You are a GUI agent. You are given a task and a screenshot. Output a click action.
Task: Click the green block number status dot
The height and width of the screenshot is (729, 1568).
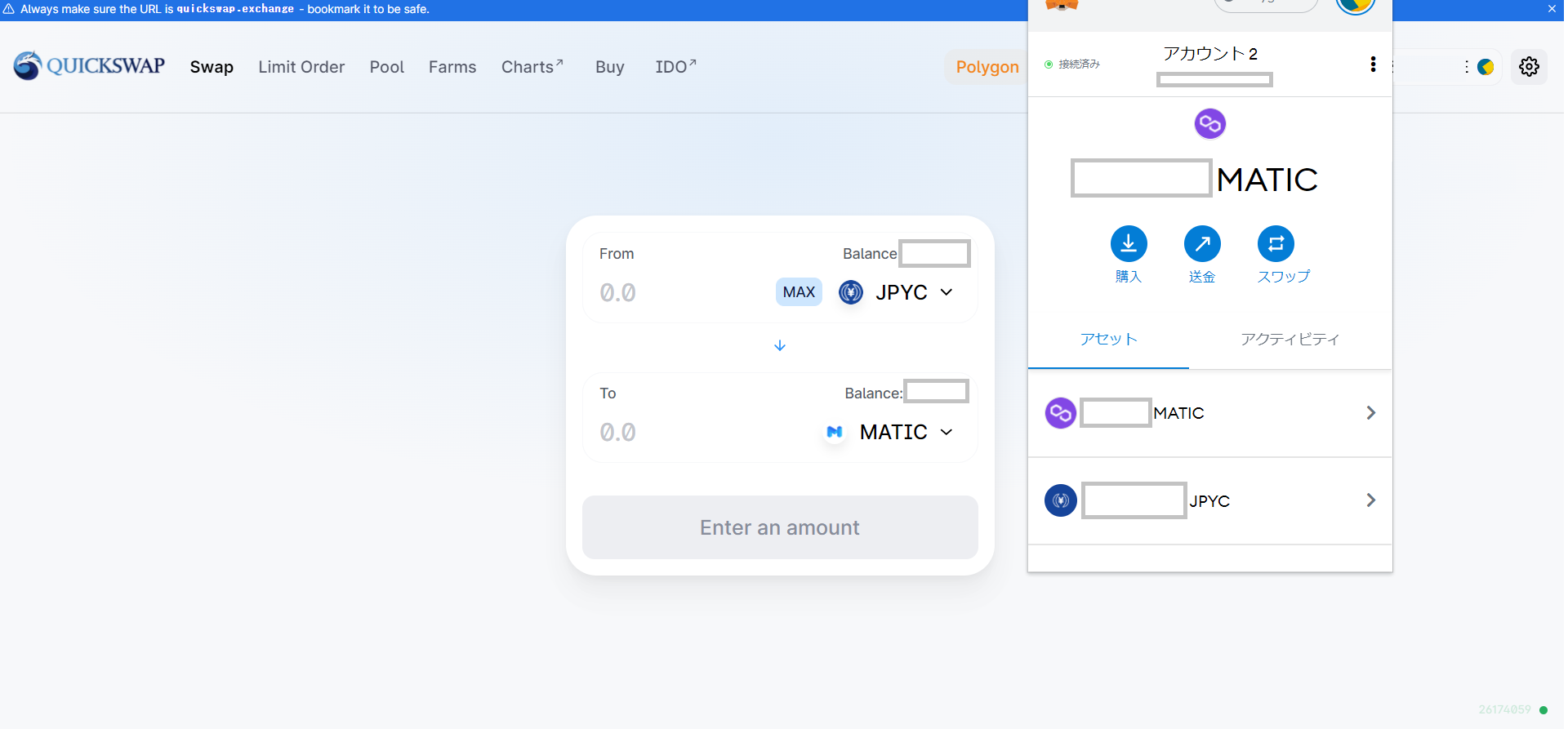(1543, 710)
